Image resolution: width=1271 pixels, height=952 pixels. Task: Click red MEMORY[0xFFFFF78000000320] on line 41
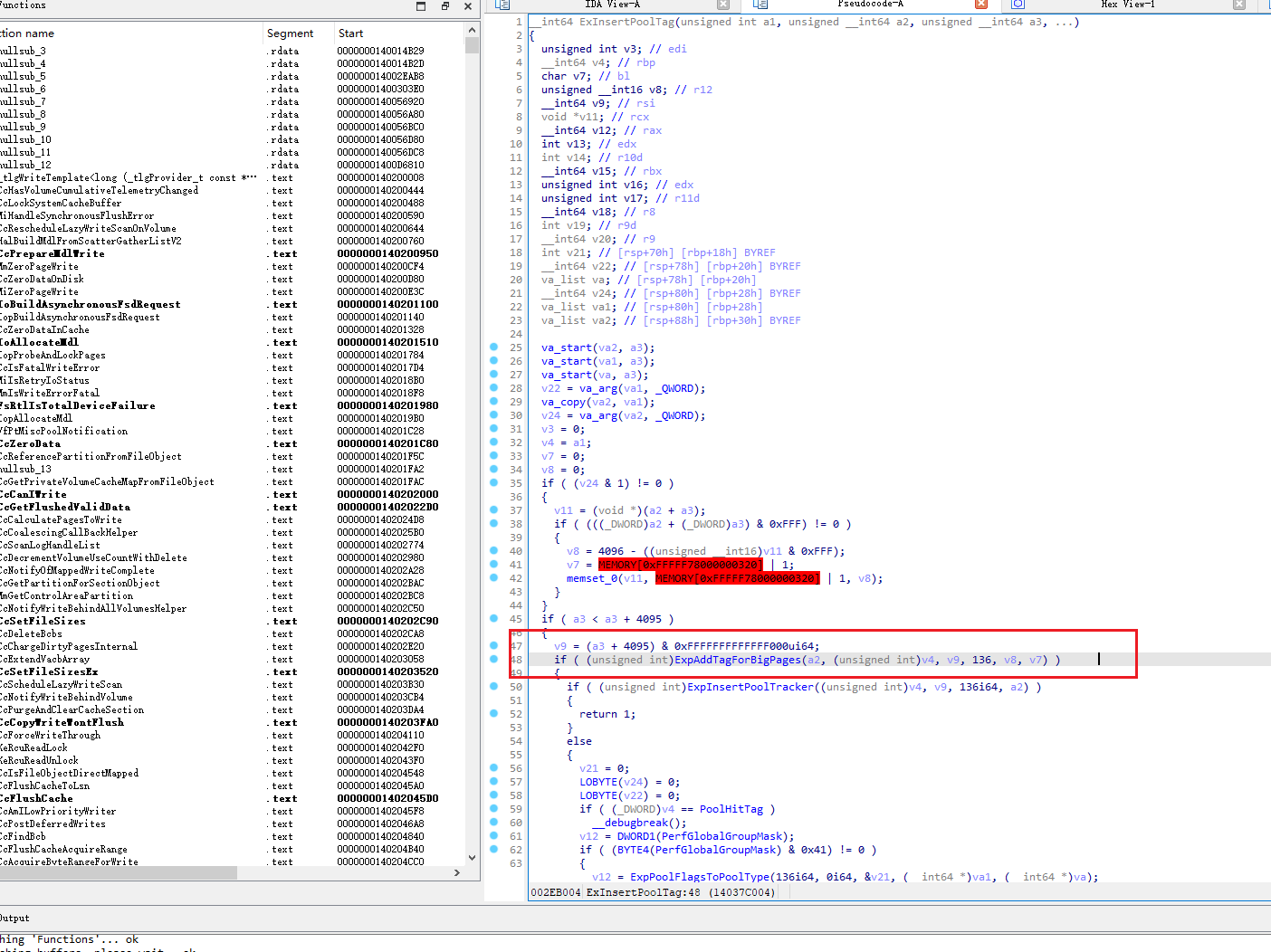click(x=680, y=565)
